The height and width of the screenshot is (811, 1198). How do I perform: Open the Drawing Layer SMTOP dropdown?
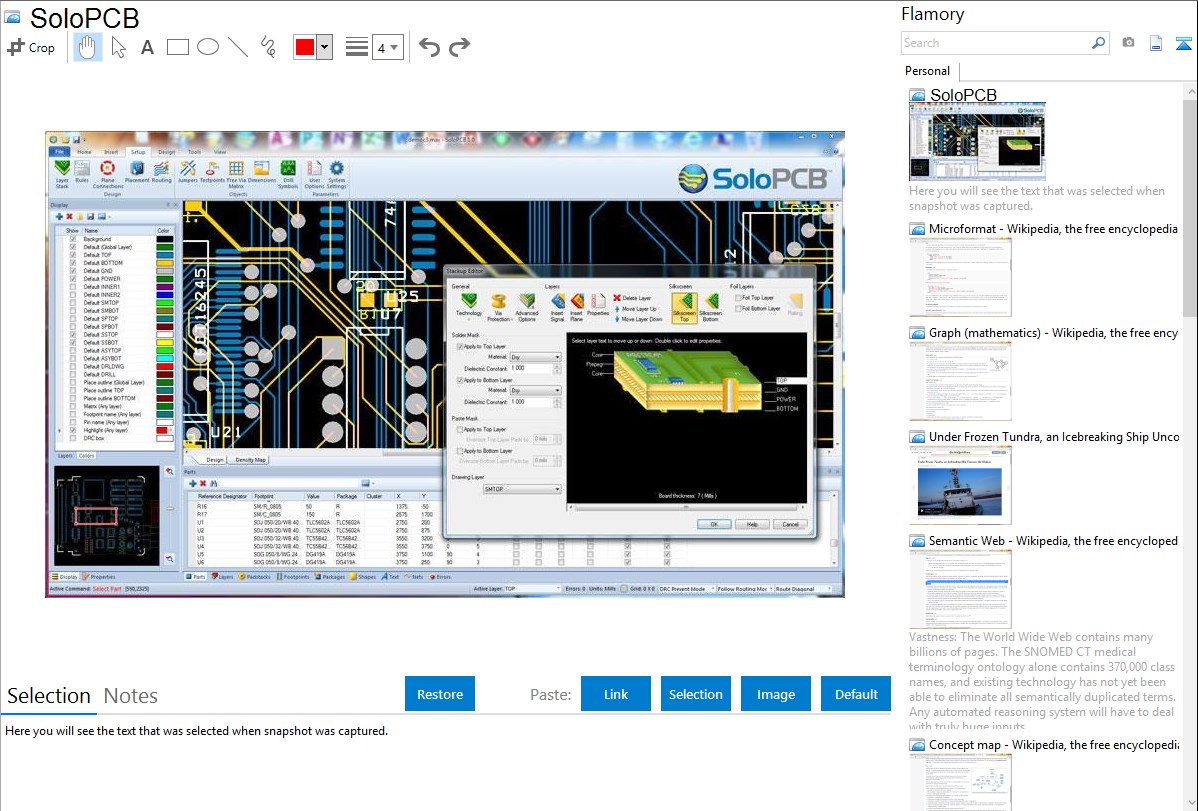click(x=523, y=489)
